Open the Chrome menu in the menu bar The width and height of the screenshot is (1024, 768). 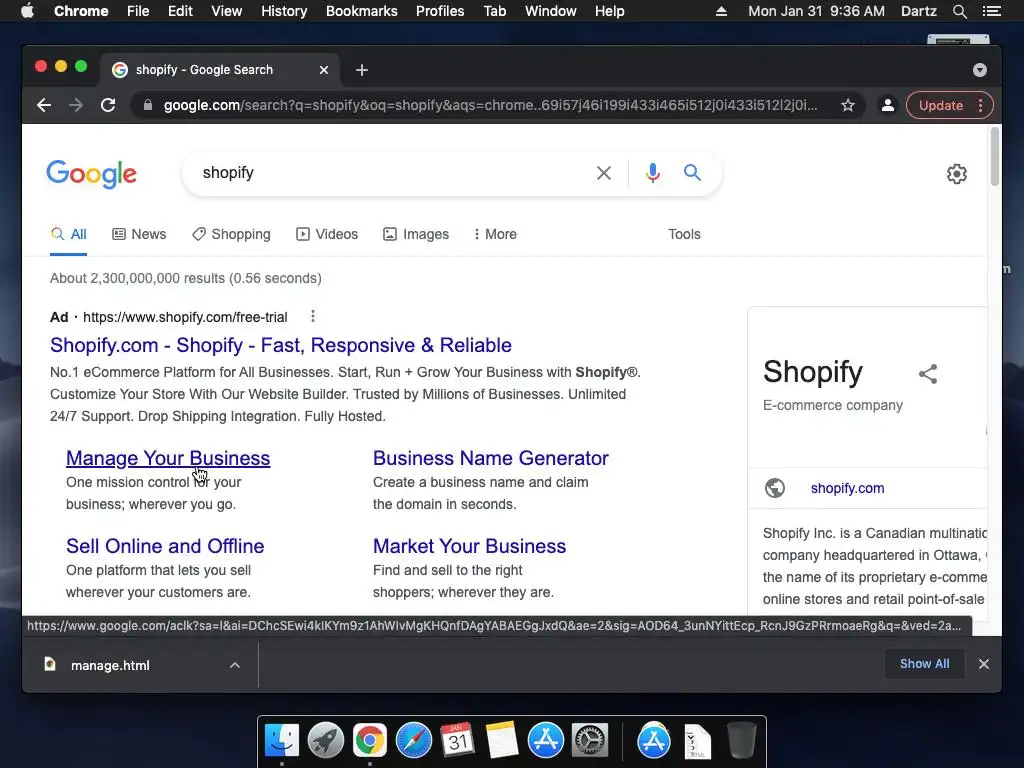[81, 11]
